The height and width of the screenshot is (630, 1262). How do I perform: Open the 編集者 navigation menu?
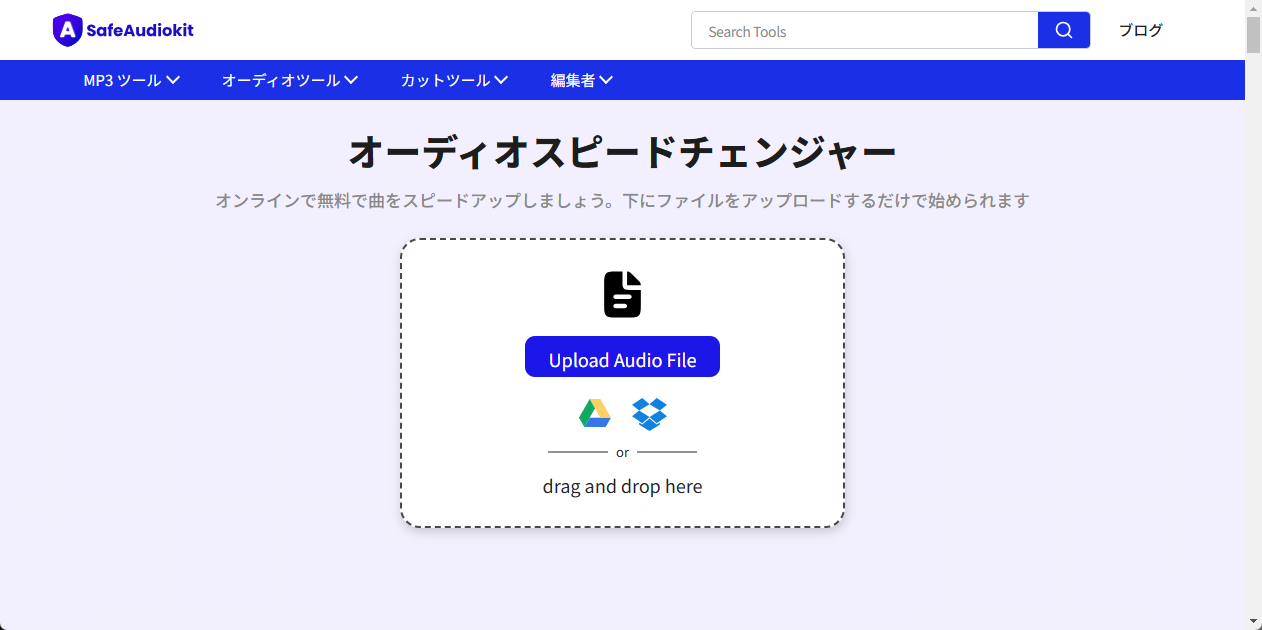pyautogui.click(x=582, y=80)
